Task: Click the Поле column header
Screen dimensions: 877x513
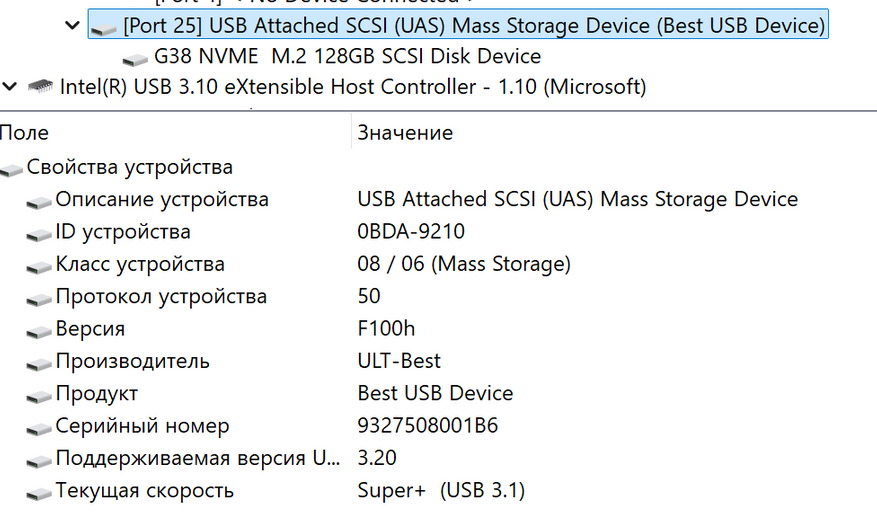Action: click(24, 133)
